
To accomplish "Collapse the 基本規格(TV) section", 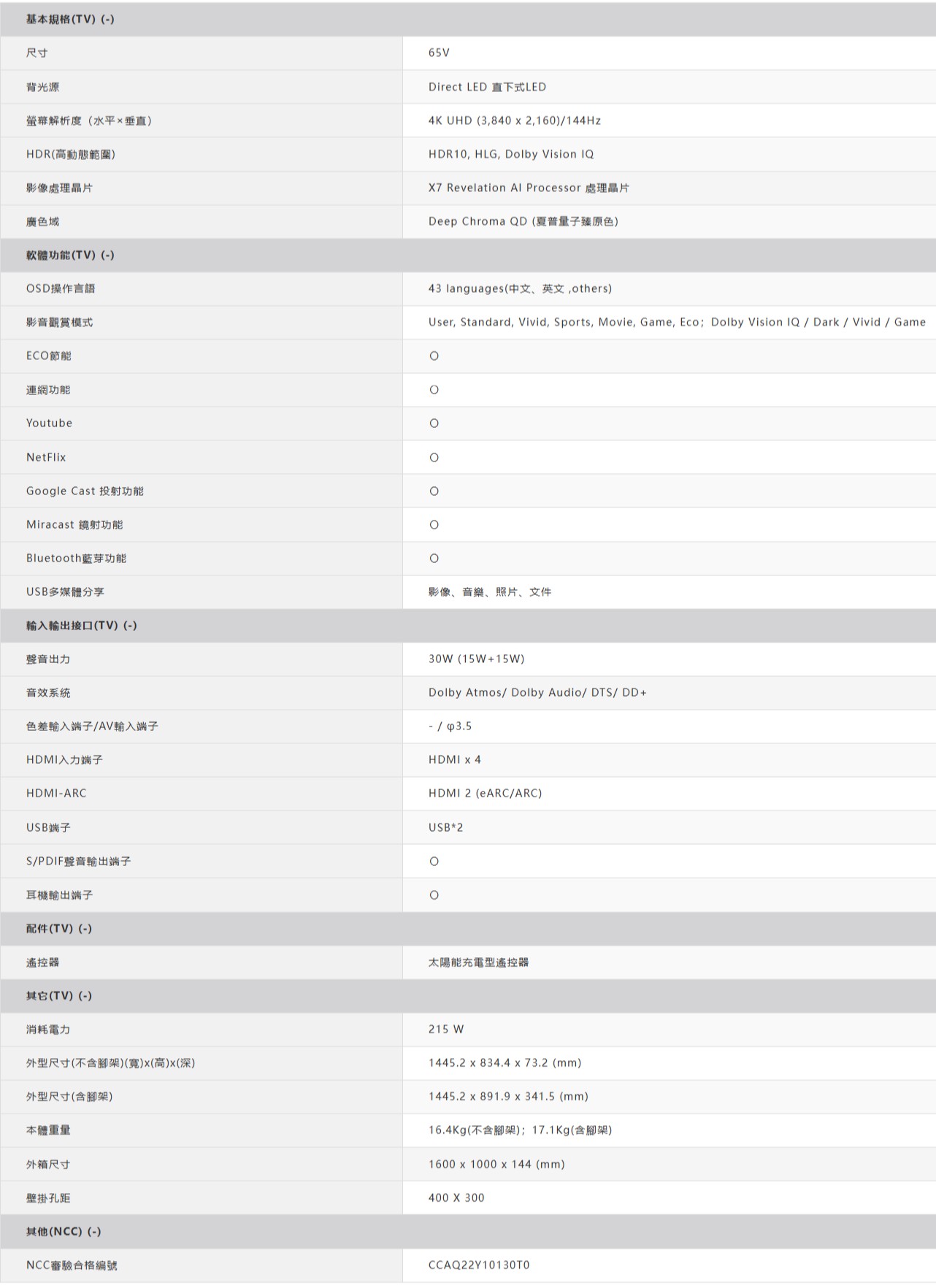I will click(x=107, y=19).
